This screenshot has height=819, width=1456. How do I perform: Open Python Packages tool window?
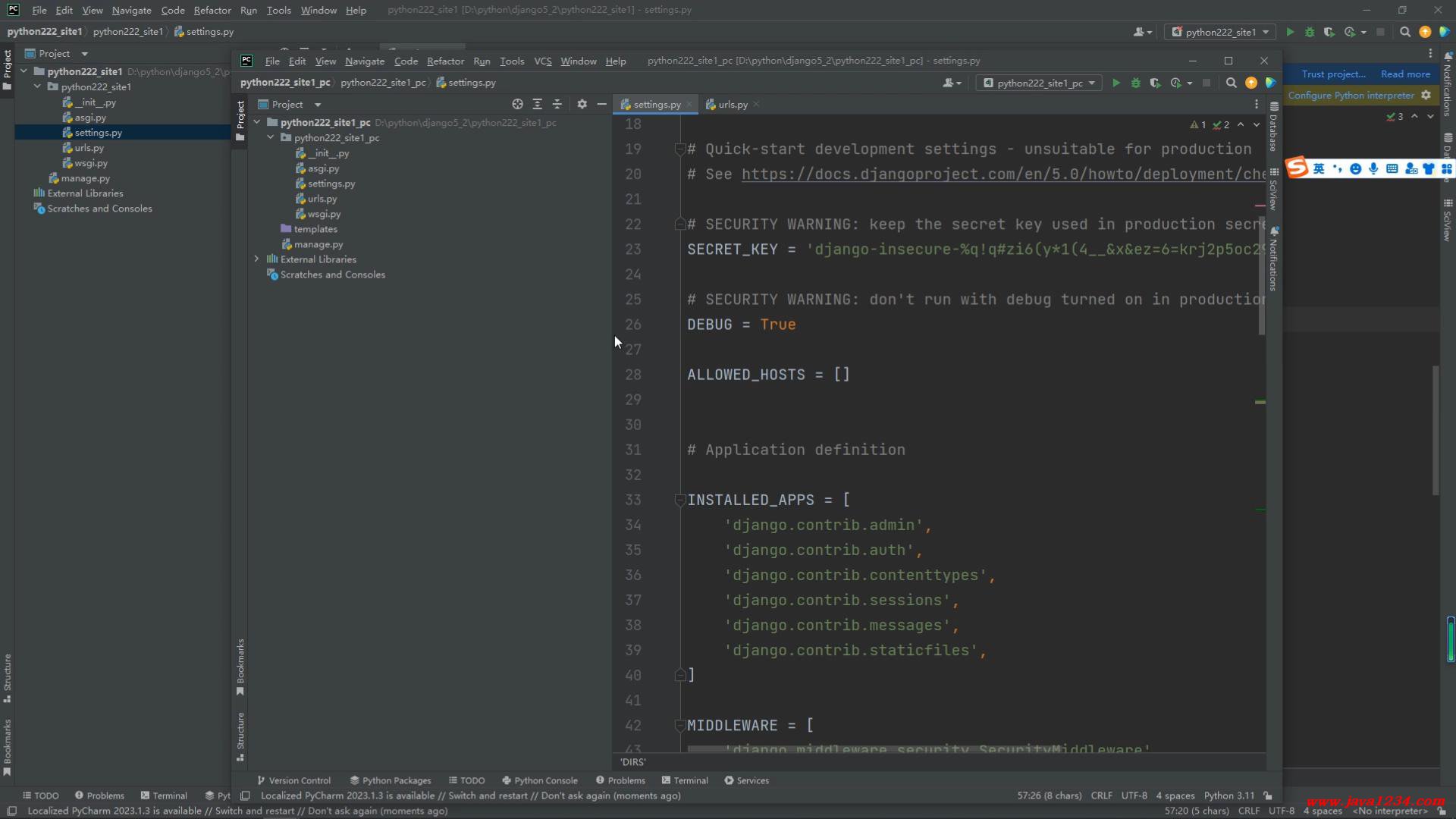point(390,780)
